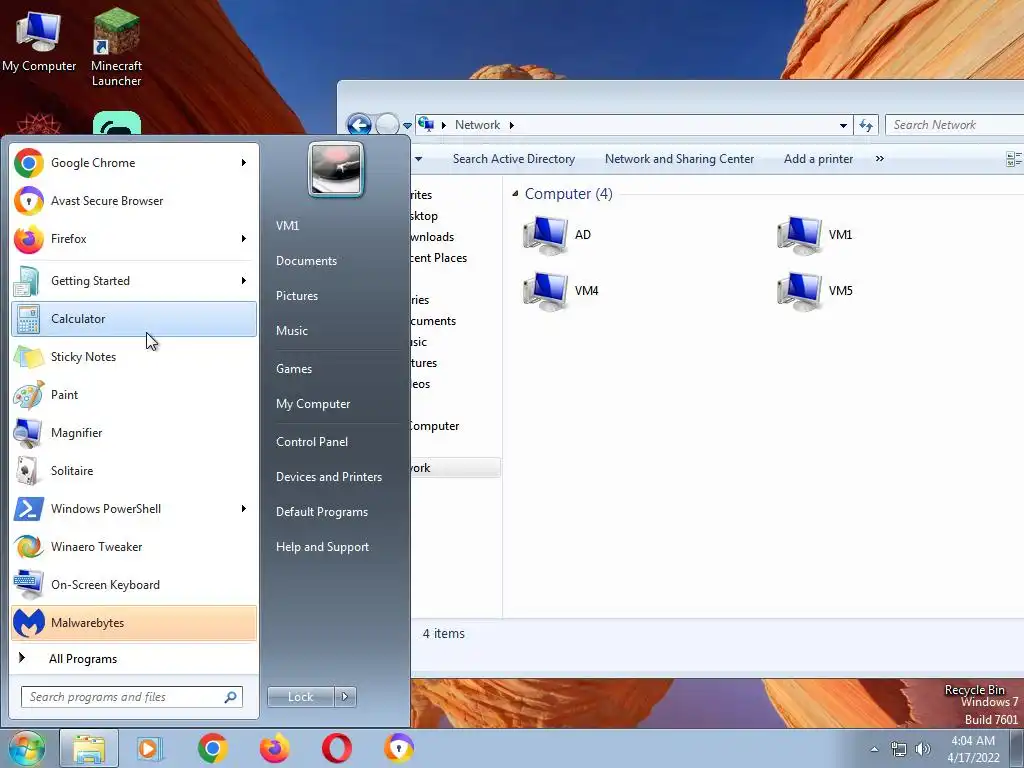Show more toolbar commands chevron
The height and width of the screenshot is (768, 1024).
click(x=880, y=159)
